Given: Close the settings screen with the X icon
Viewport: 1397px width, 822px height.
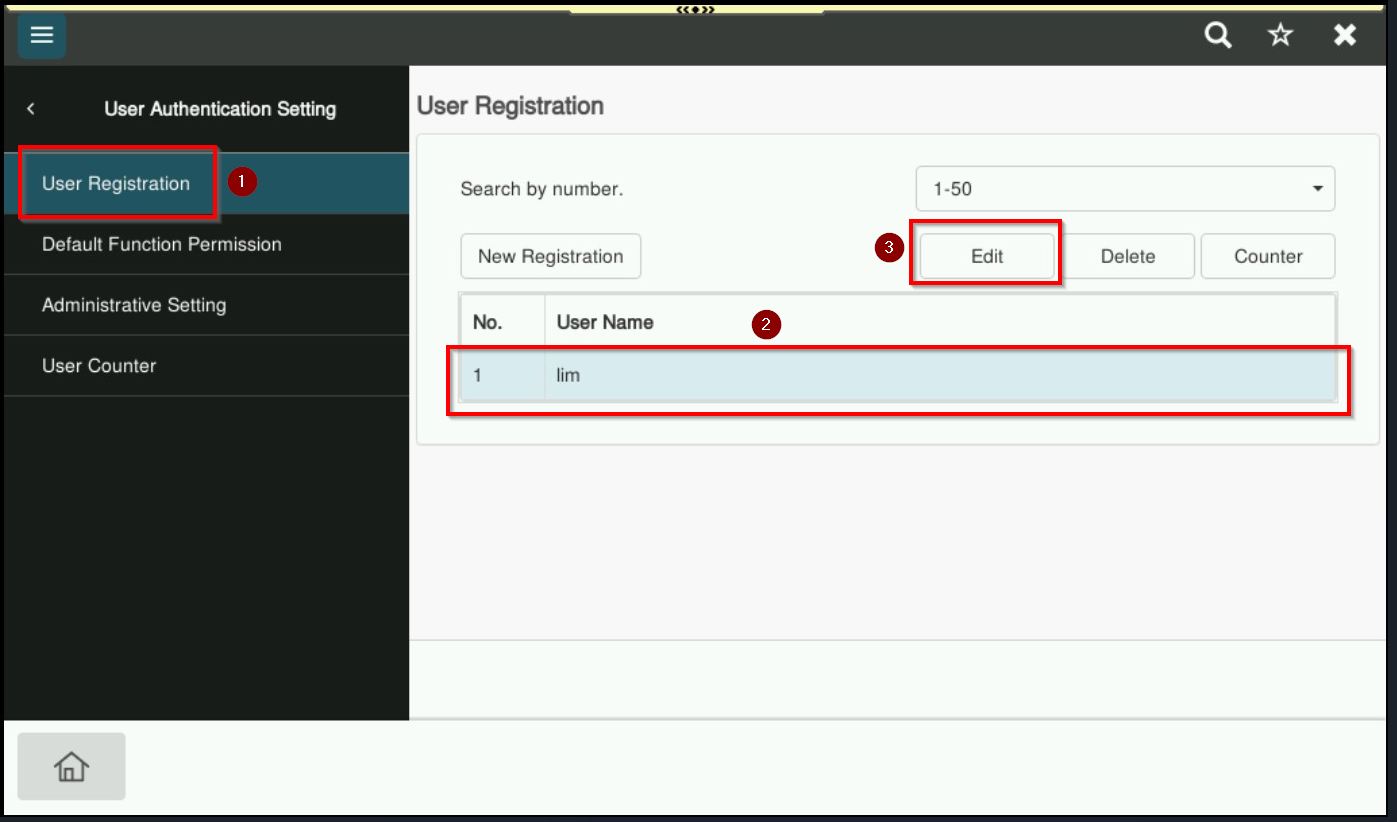Looking at the screenshot, I should pyautogui.click(x=1345, y=35).
